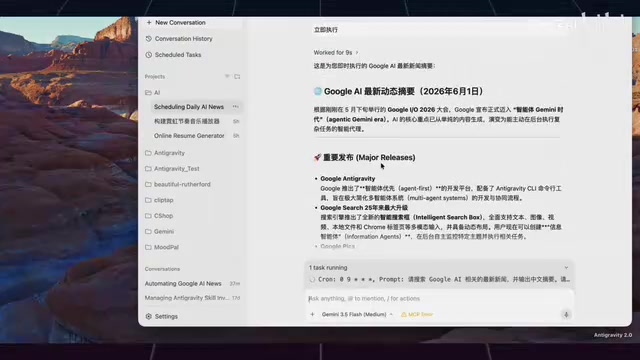
Task: Open the Managing Antigravity Skill Inv... conversation
Action: click(x=187, y=298)
